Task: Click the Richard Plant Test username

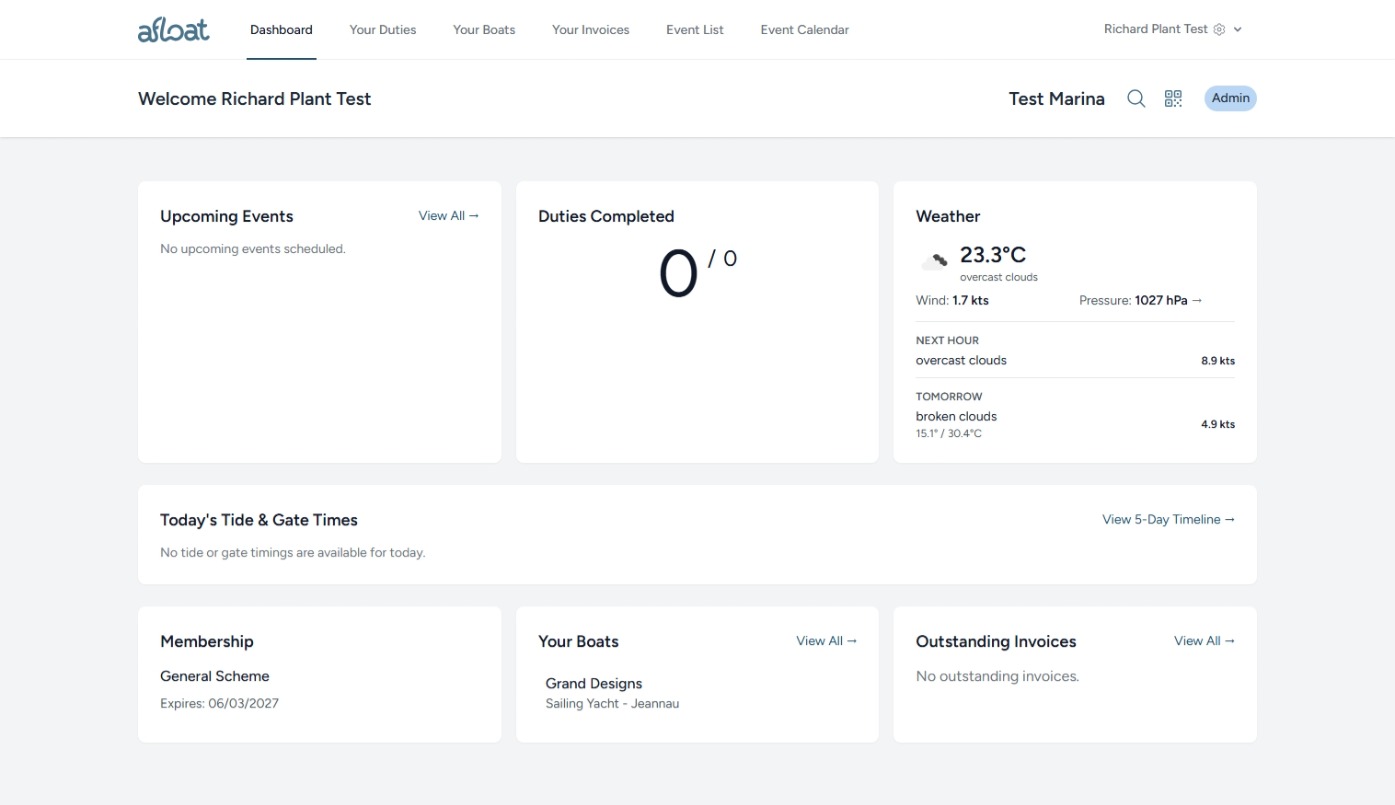Action: click(1156, 30)
